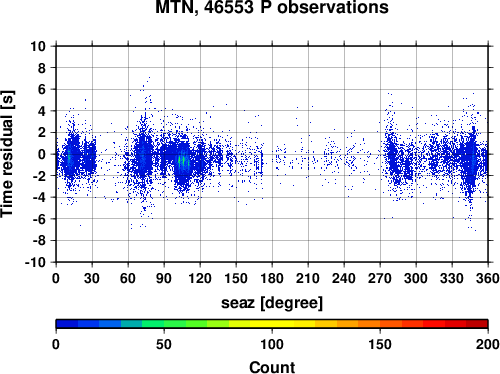The image size is (500, 374).
Task: Click the y-axis tick label 10
Action: tap(38, 46)
